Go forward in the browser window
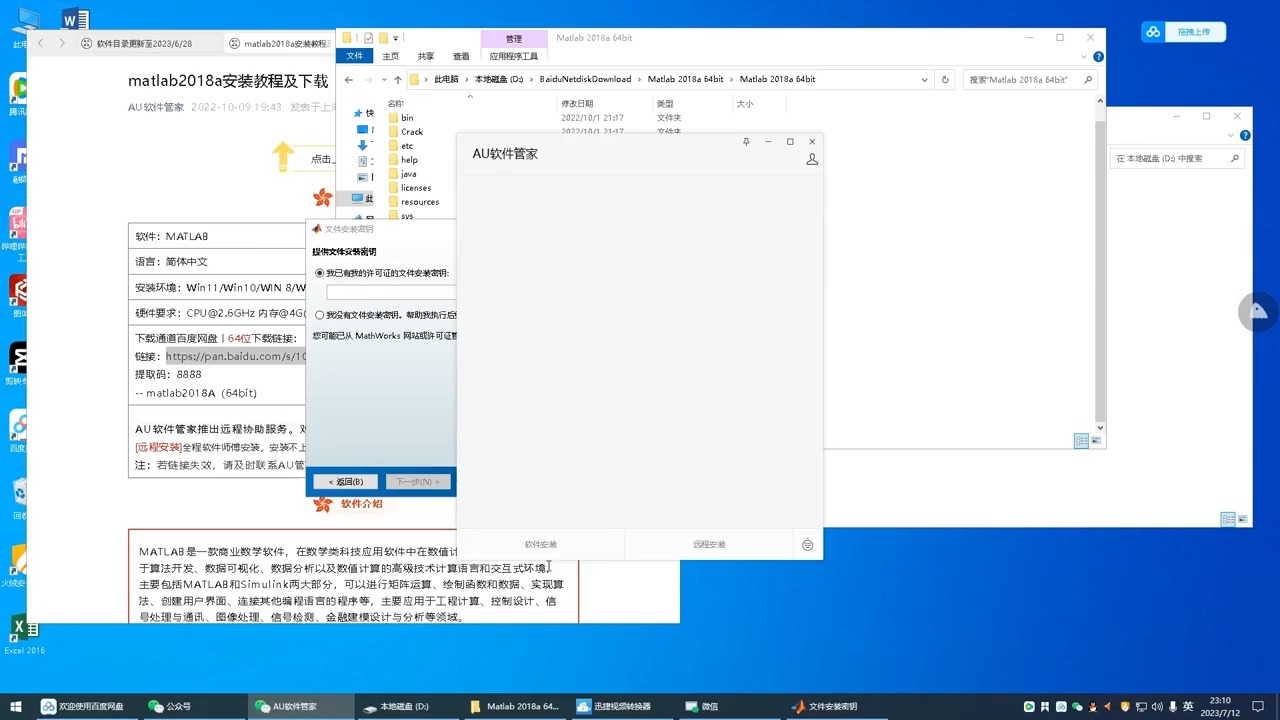 click(x=62, y=43)
